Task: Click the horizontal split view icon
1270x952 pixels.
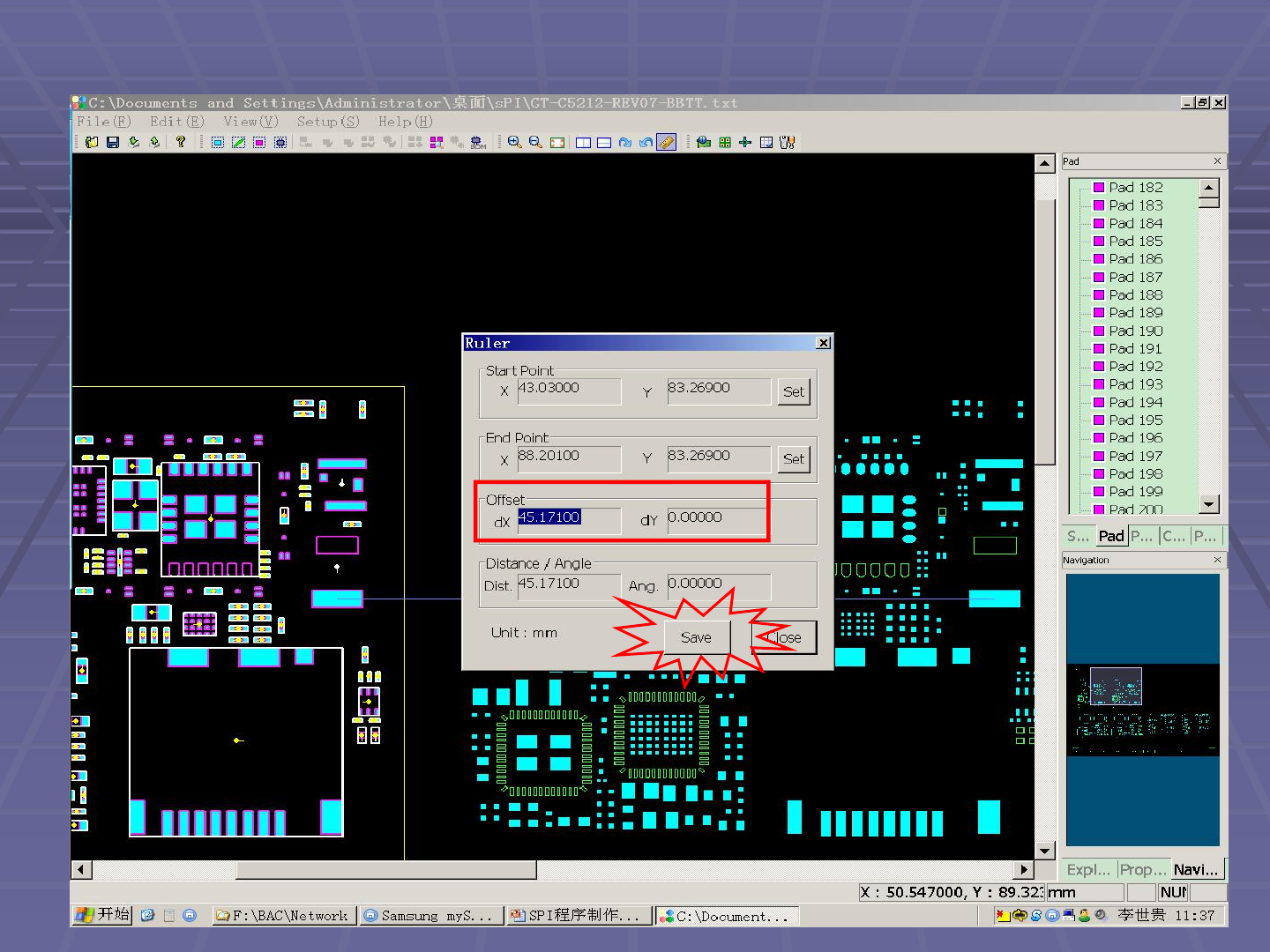Action: pyautogui.click(x=604, y=142)
